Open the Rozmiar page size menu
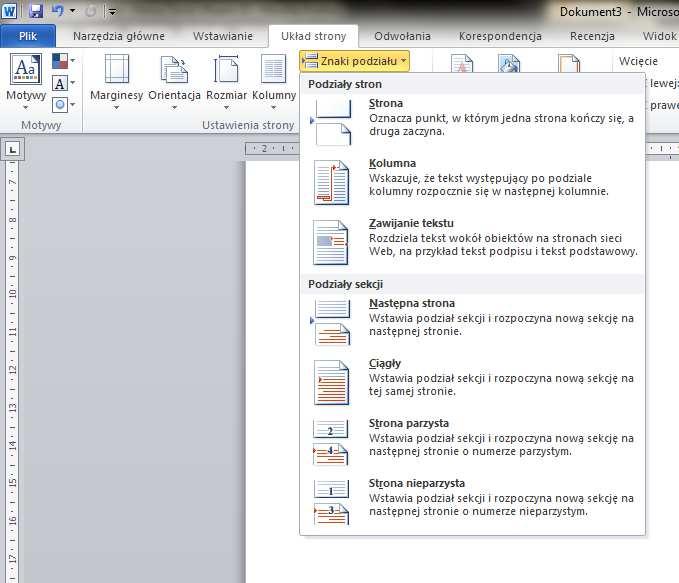This screenshot has width=679, height=583. coord(226,81)
